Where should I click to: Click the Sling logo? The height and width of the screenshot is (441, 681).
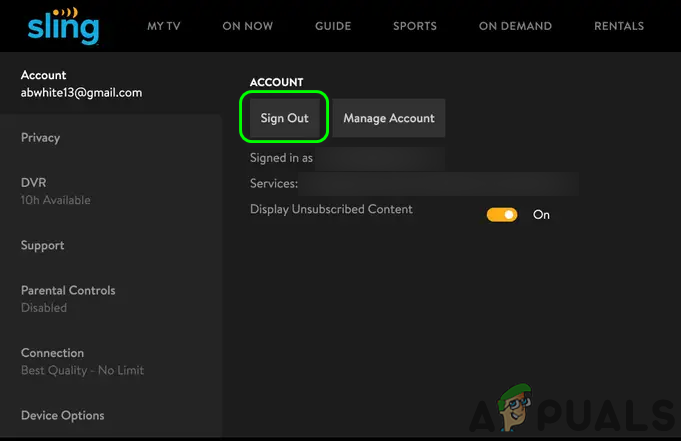[63, 25]
